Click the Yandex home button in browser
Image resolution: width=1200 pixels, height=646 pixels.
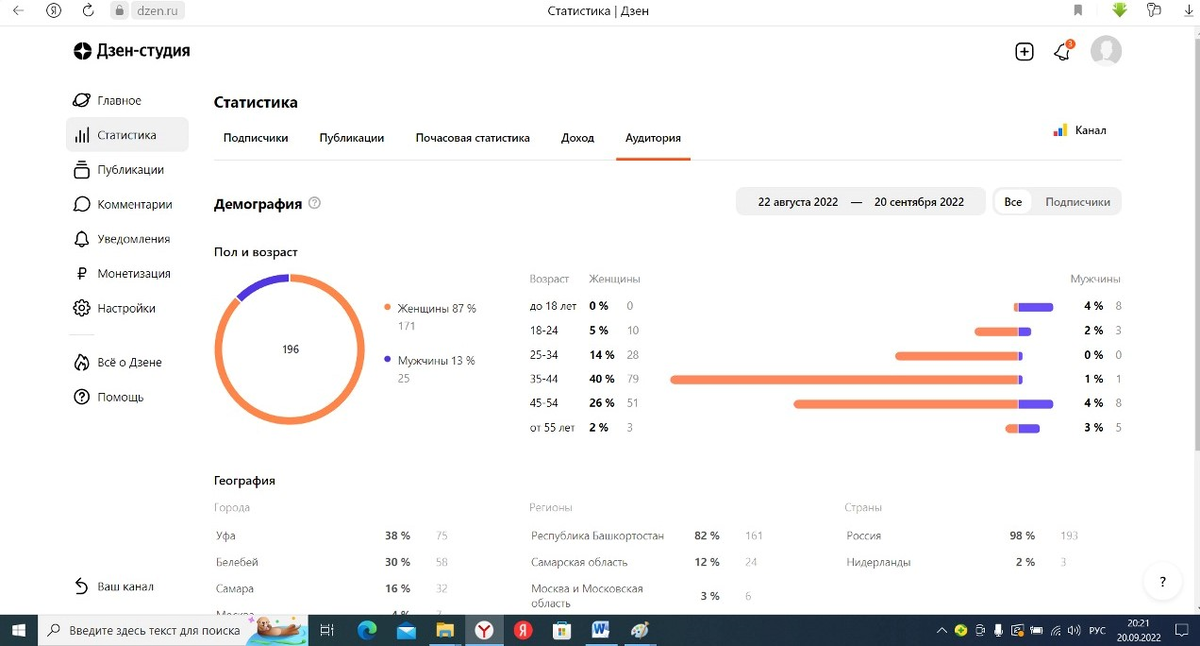point(55,10)
